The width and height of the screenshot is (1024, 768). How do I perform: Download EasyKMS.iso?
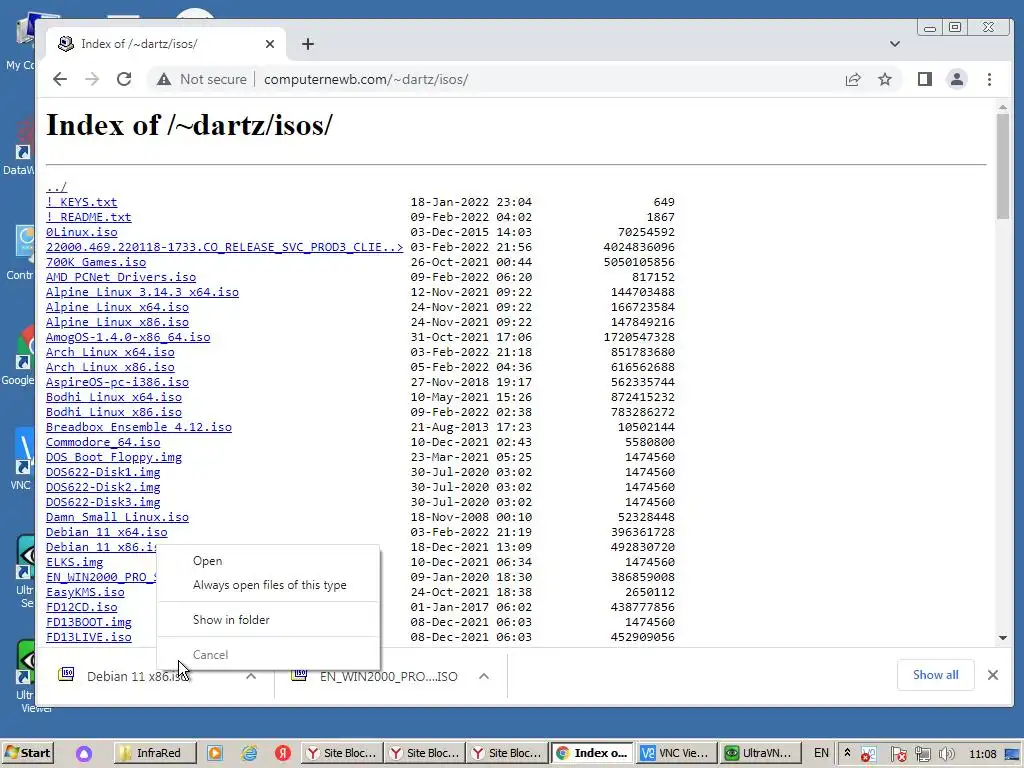[85, 593]
